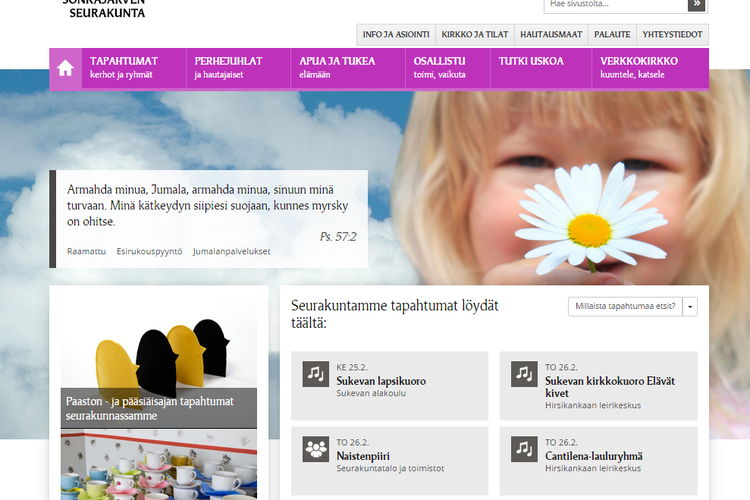750x500 pixels.
Task: Click the home icon in purple navigation bar
Action: coord(66,68)
